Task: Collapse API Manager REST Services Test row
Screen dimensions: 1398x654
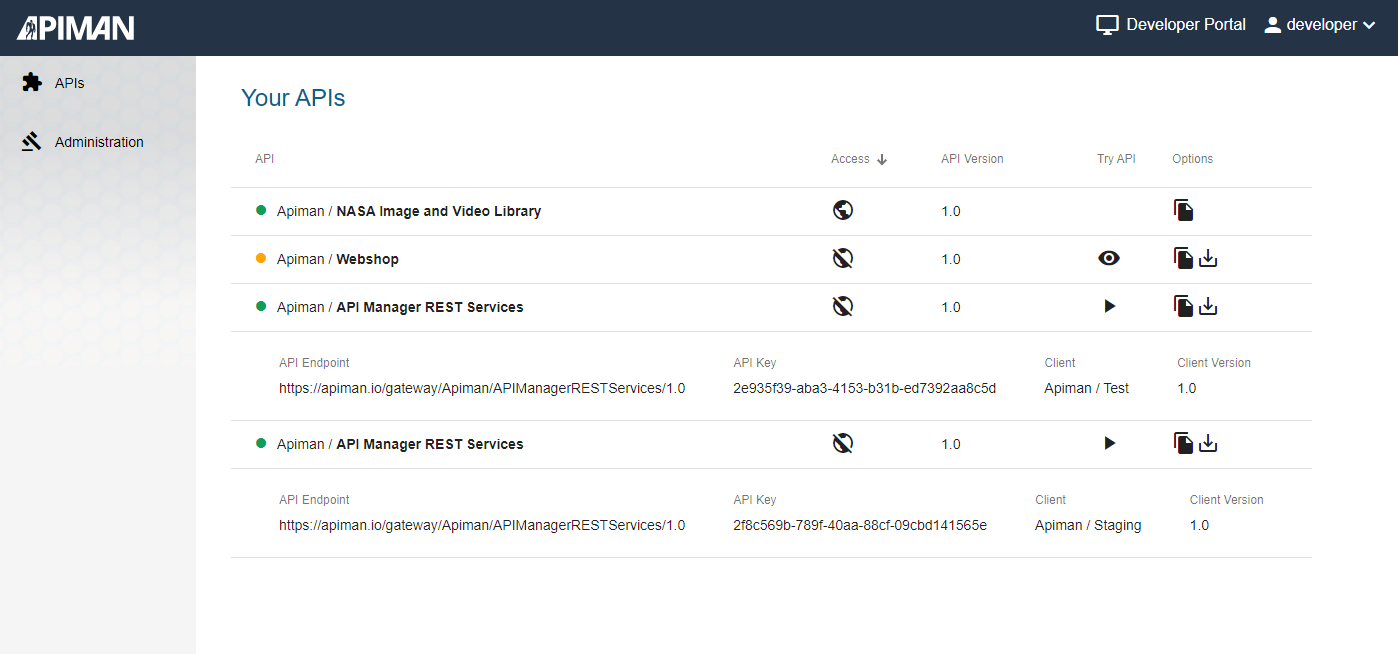Action: 771,307
